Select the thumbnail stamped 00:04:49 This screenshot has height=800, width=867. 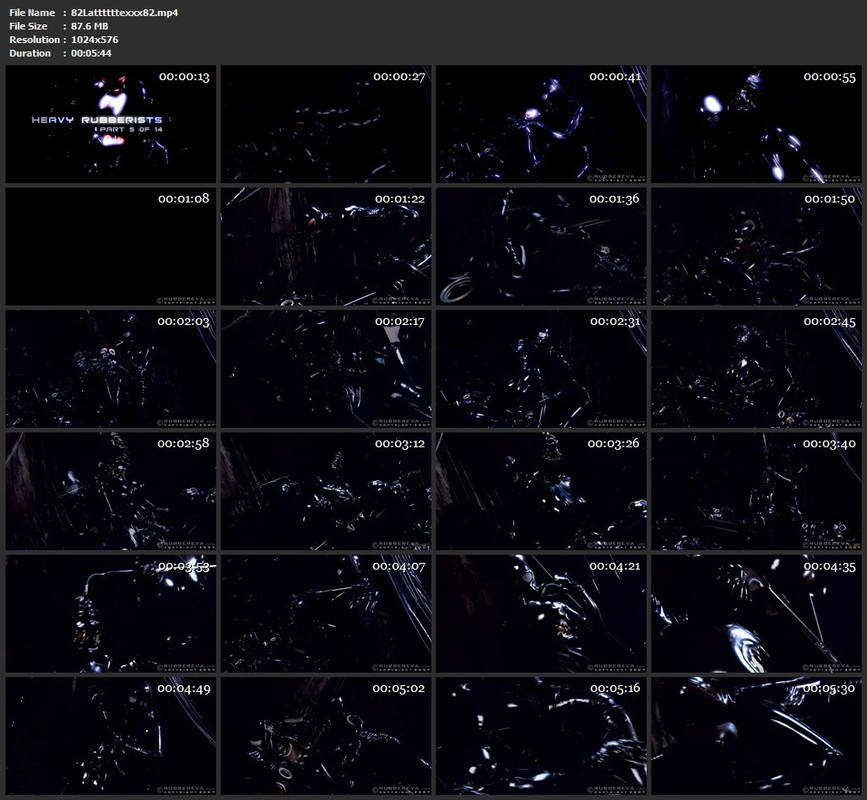pyautogui.click(x=111, y=736)
